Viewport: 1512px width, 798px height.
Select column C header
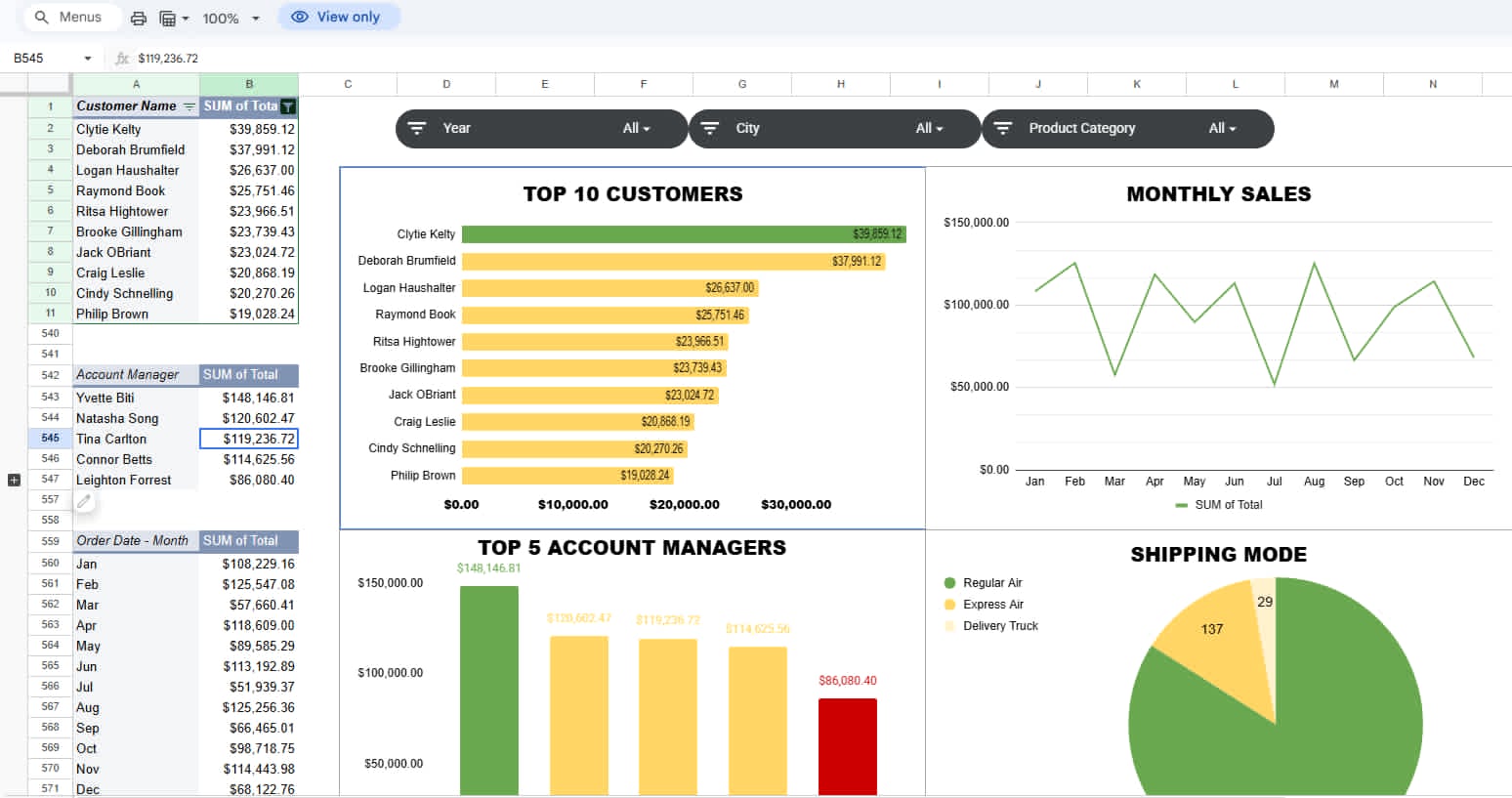coord(348,84)
